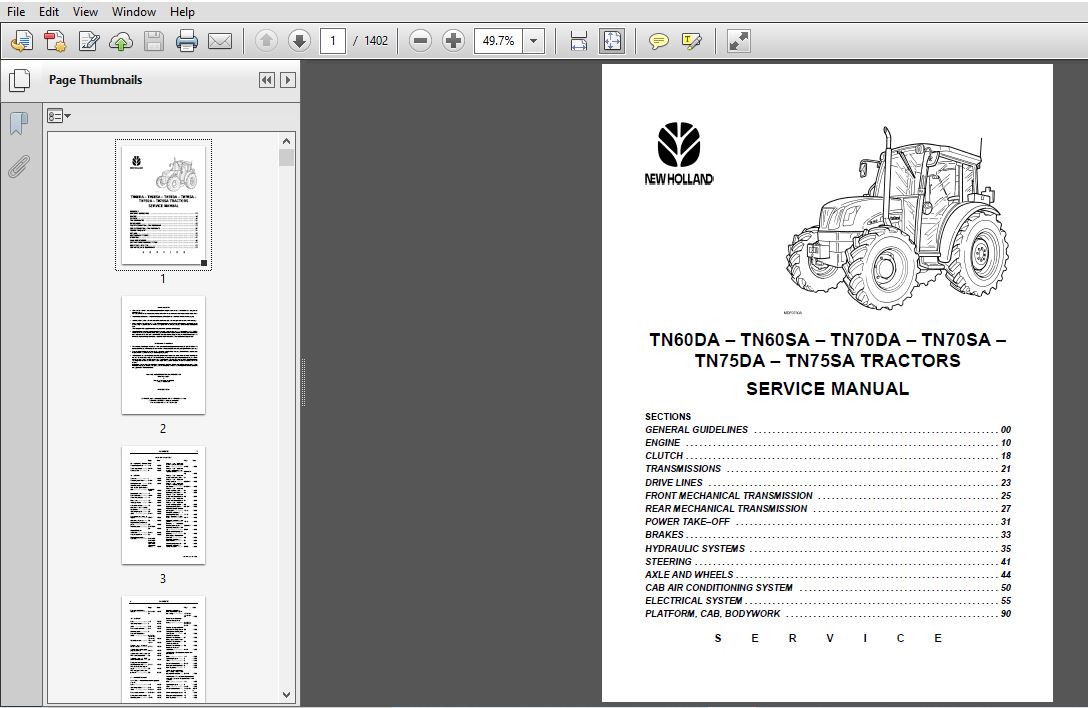
Task: Open thumbnail options dropdown menu
Action: tap(59, 116)
